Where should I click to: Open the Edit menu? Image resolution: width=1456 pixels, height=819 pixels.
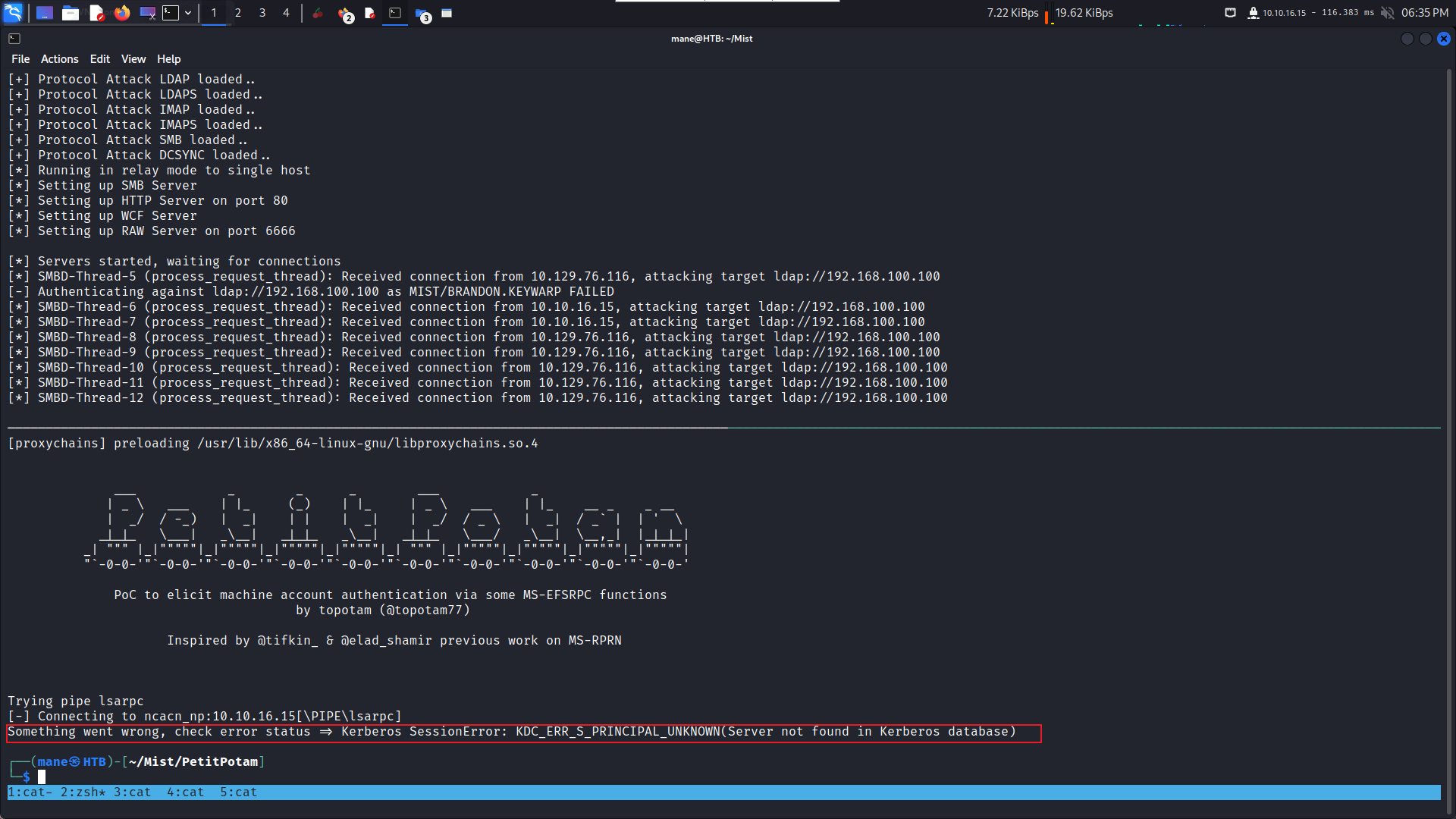(x=99, y=59)
